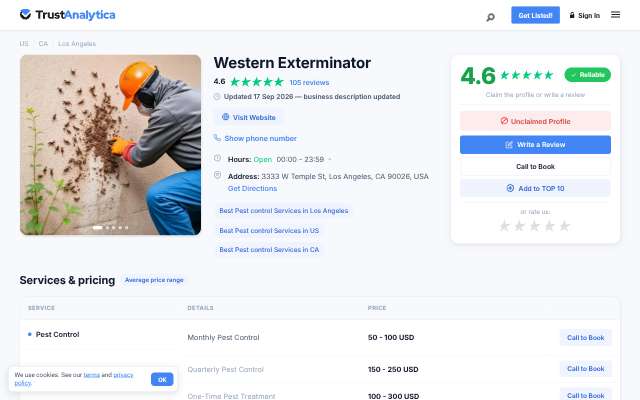The height and width of the screenshot is (400, 640).
Task: Open Best Pest control Services in CA
Action: tap(269, 249)
